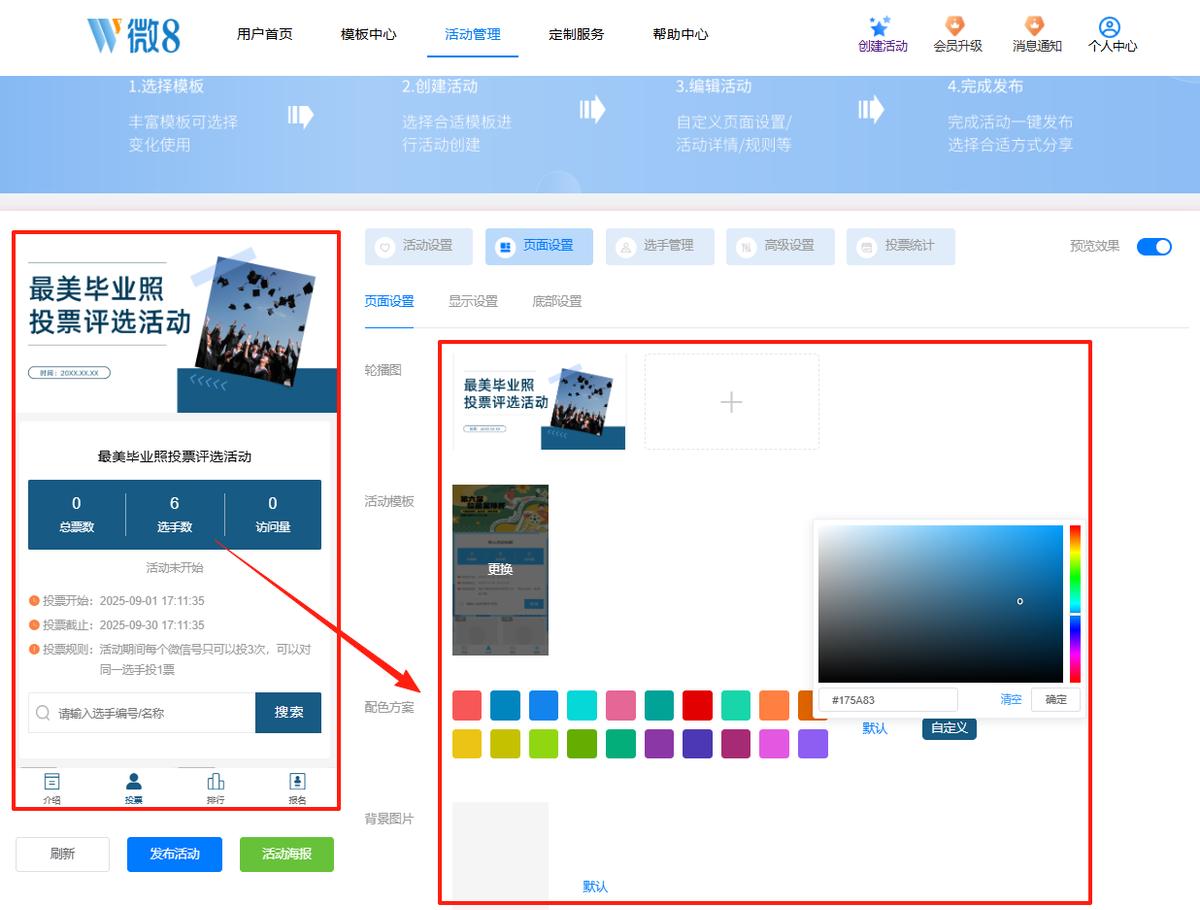Select the carousel image thumbnail under 轮播图
This screenshot has width=1200, height=910.
[540, 402]
